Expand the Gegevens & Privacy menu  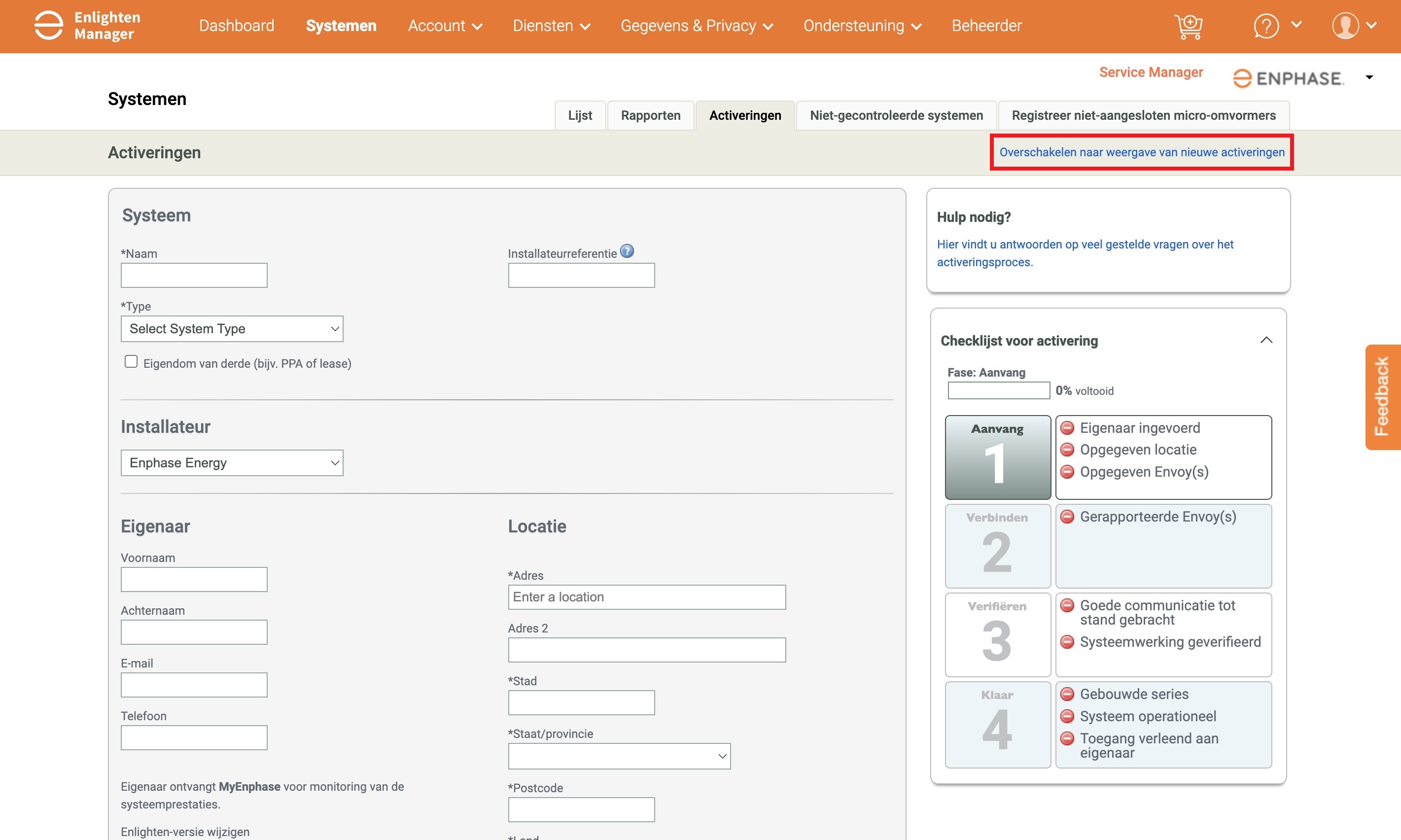coord(696,26)
